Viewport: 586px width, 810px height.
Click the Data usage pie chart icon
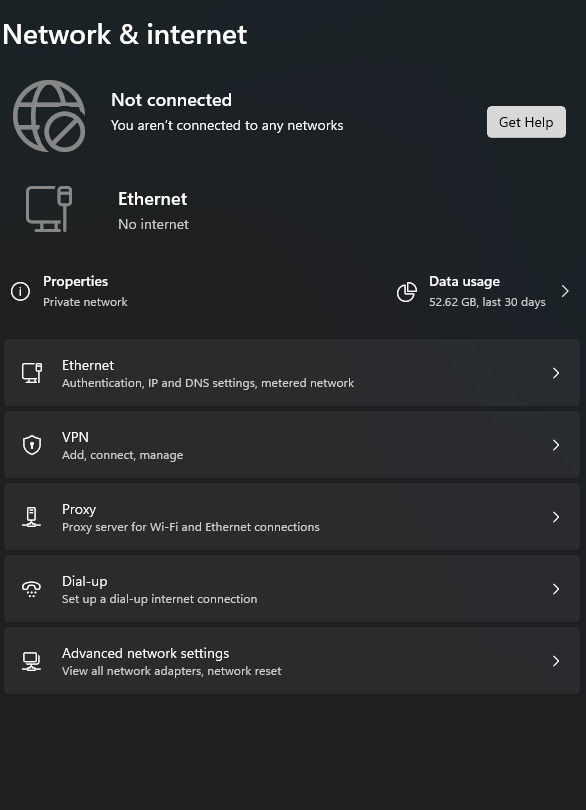click(407, 292)
